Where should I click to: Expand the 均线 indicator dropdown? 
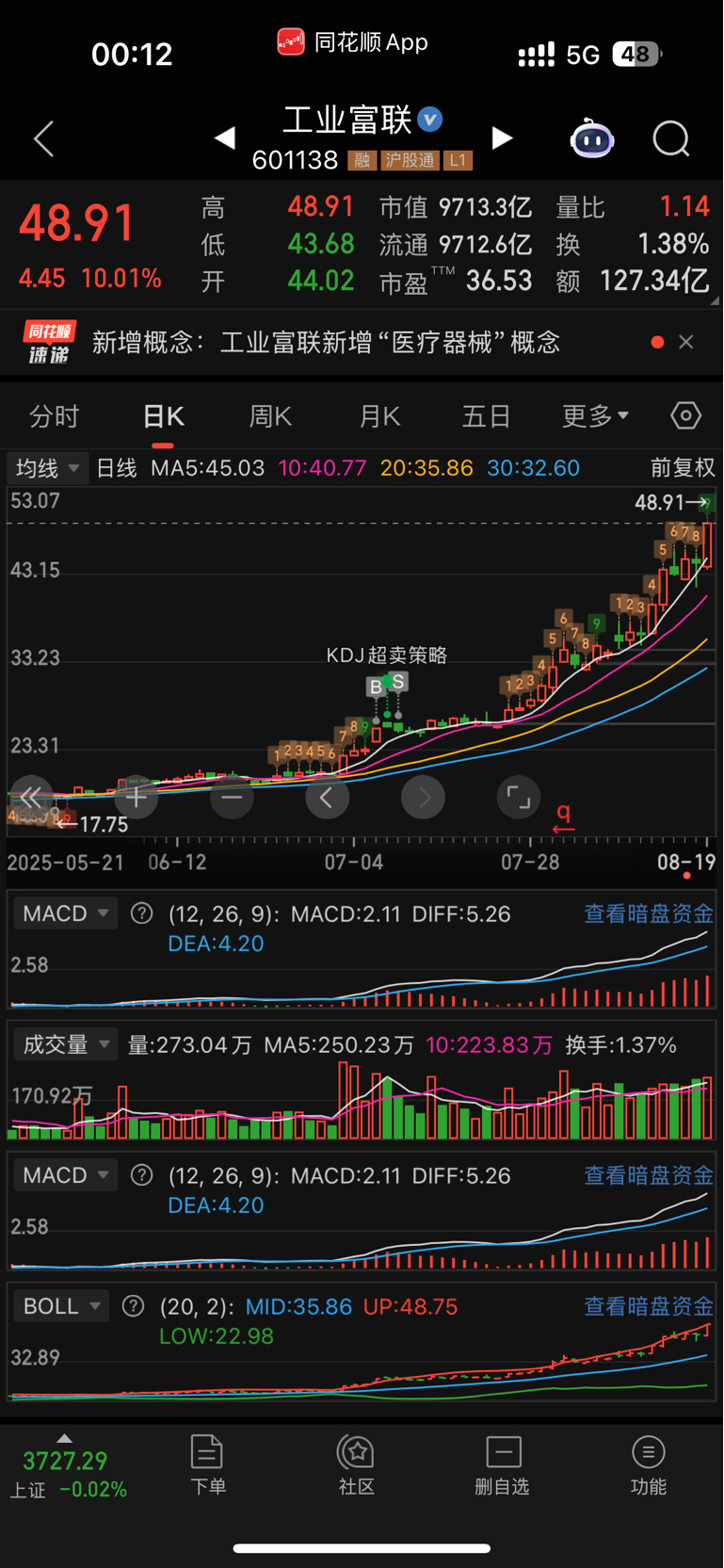click(47, 468)
